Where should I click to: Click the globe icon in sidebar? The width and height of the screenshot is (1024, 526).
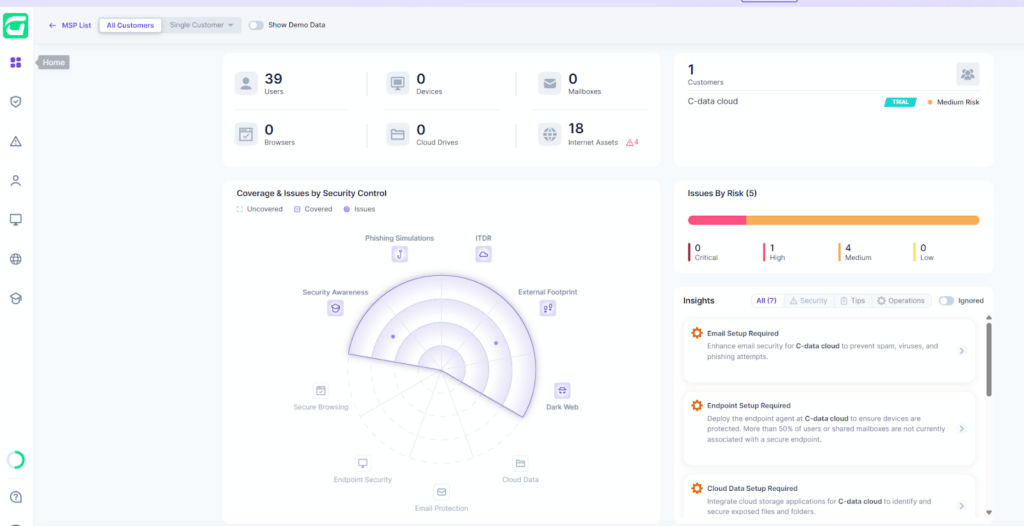tap(16, 259)
